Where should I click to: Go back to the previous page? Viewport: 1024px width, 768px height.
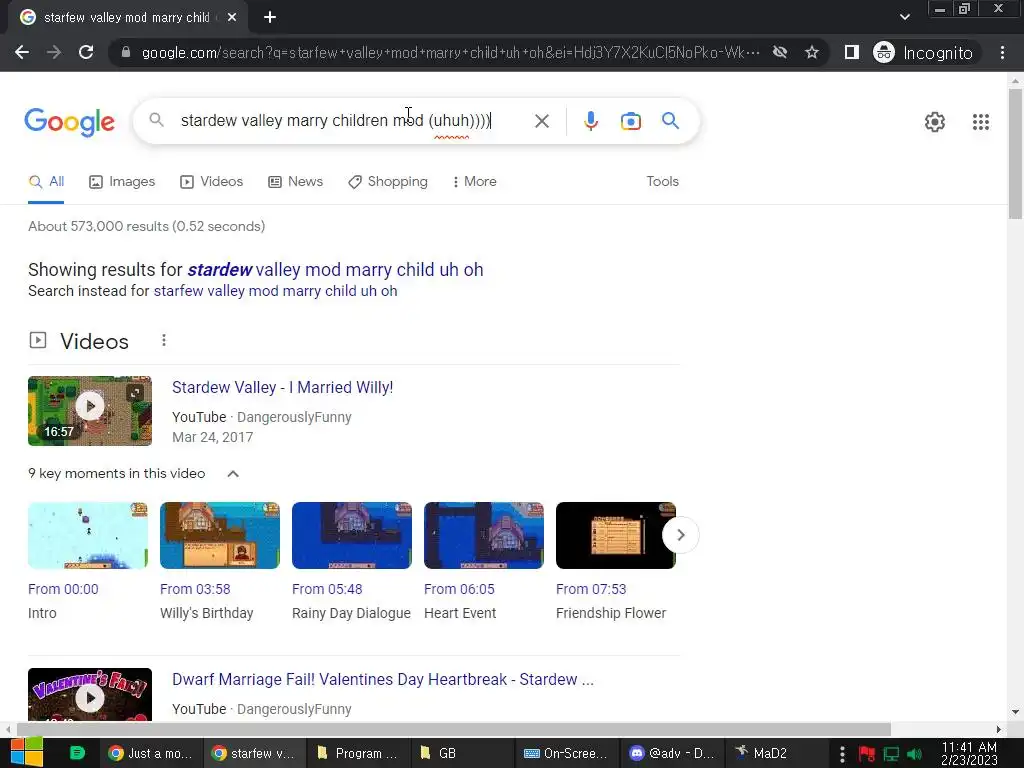(x=22, y=52)
